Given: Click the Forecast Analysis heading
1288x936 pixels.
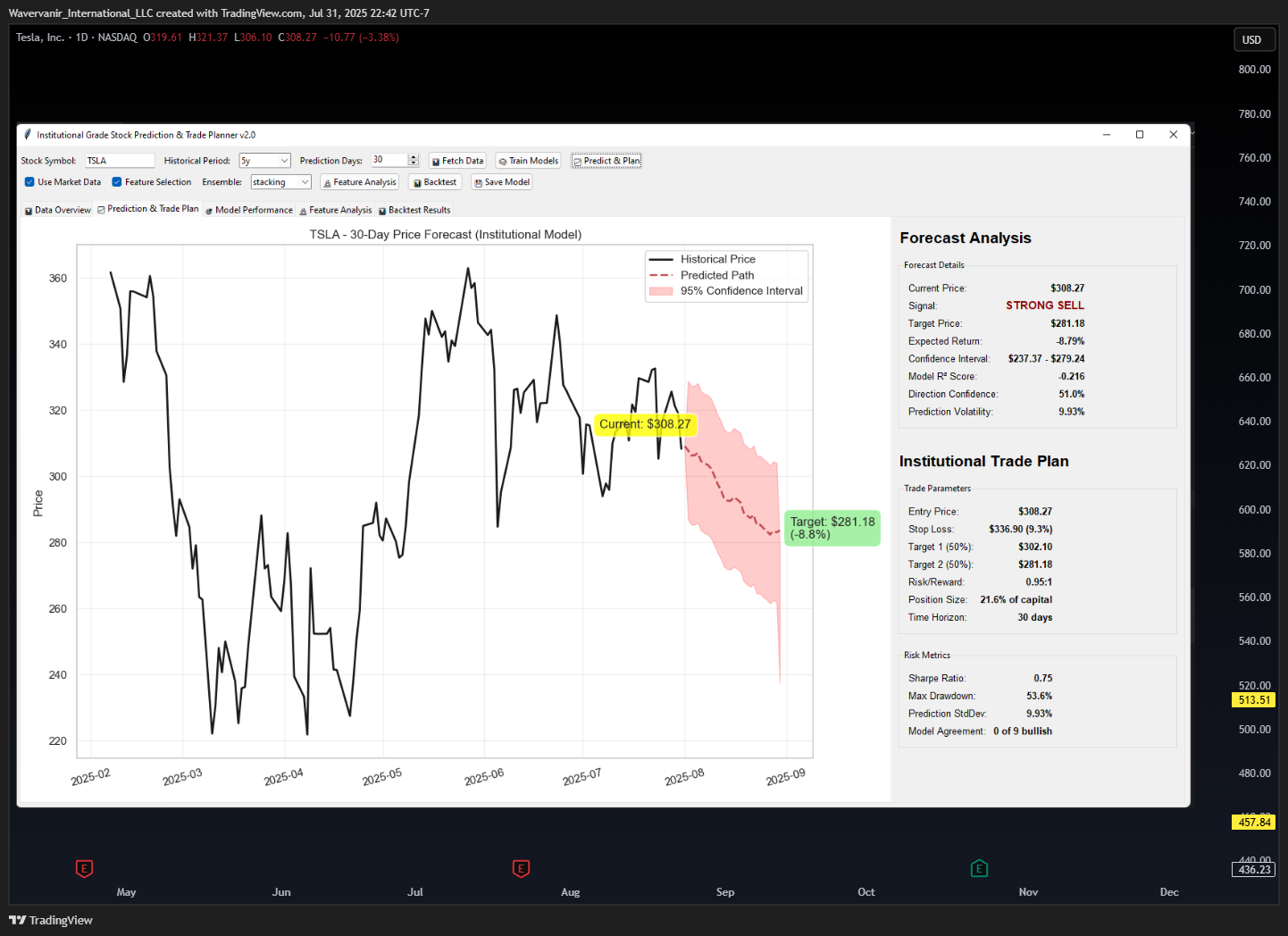Looking at the screenshot, I should click(x=966, y=238).
